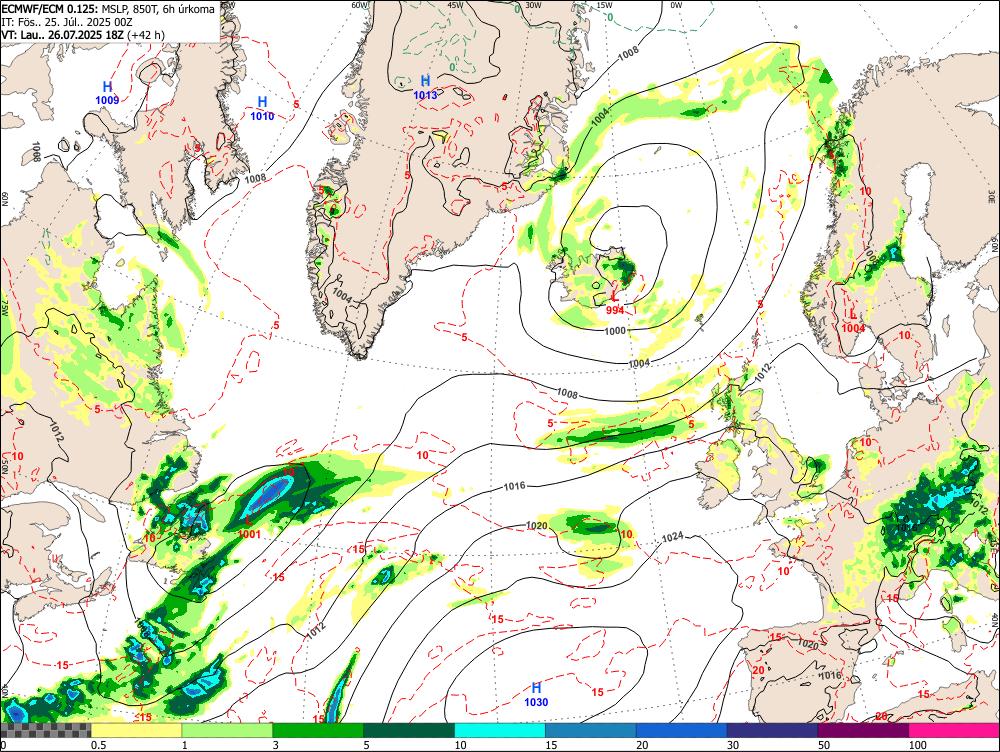This screenshot has width=1000, height=752.
Task: Click the purple 50–100 legend swatch
Action: pos(864,730)
